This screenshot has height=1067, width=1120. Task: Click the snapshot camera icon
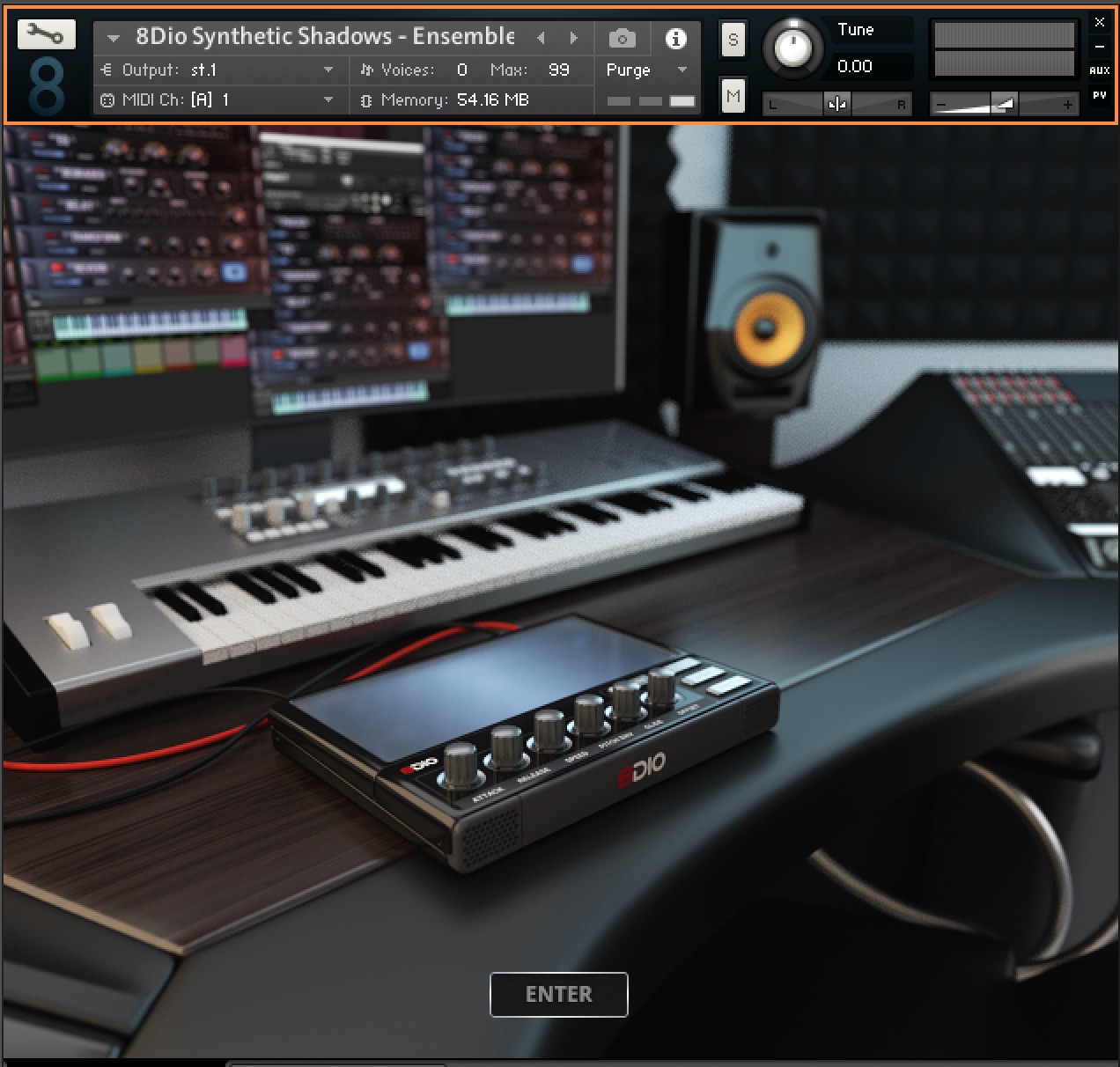coord(623,38)
